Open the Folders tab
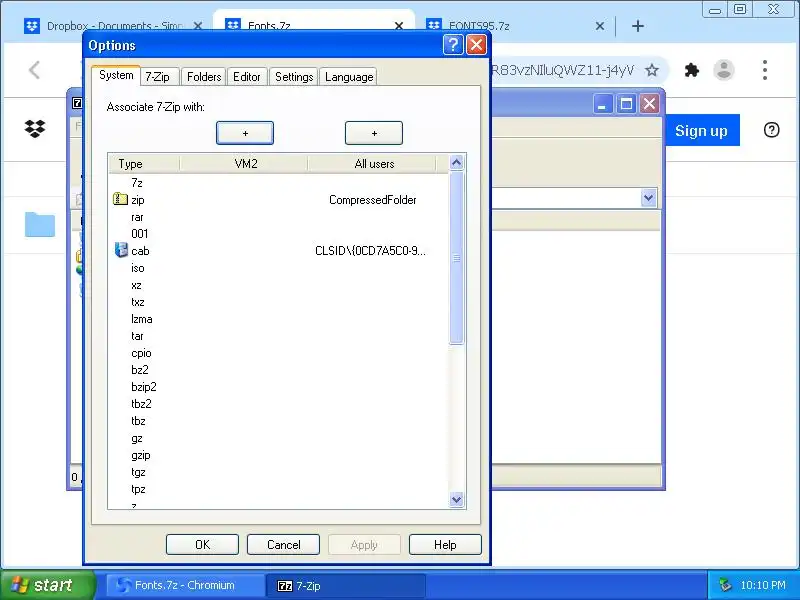Screen dimensions: 800x600 tap(204, 77)
